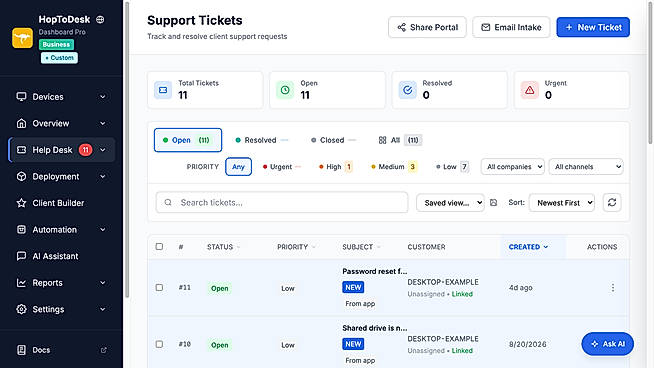This screenshot has width=654, height=368.
Task: Open the Ask AI floating button
Action: [608, 344]
